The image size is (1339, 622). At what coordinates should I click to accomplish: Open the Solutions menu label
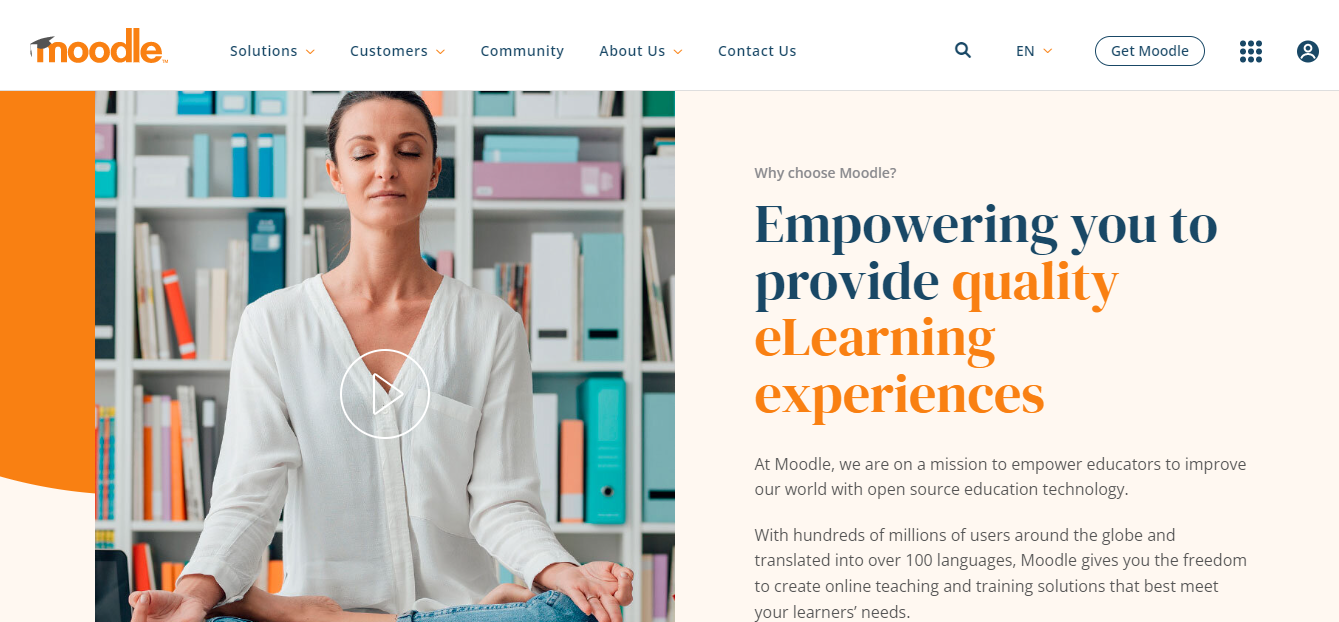pyautogui.click(x=264, y=51)
